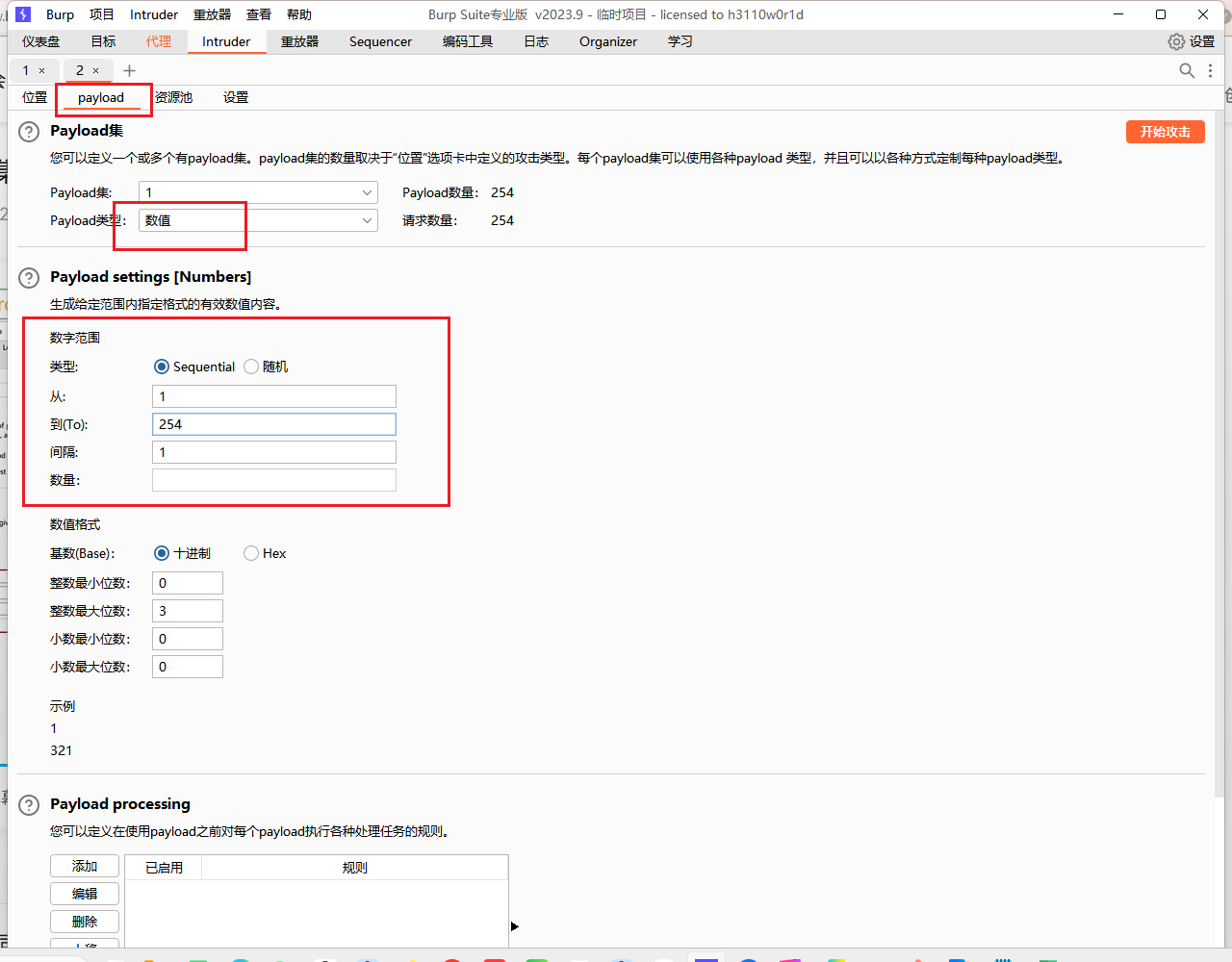
Task: Switch to the 仪表盘 tab
Action: click(41, 41)
